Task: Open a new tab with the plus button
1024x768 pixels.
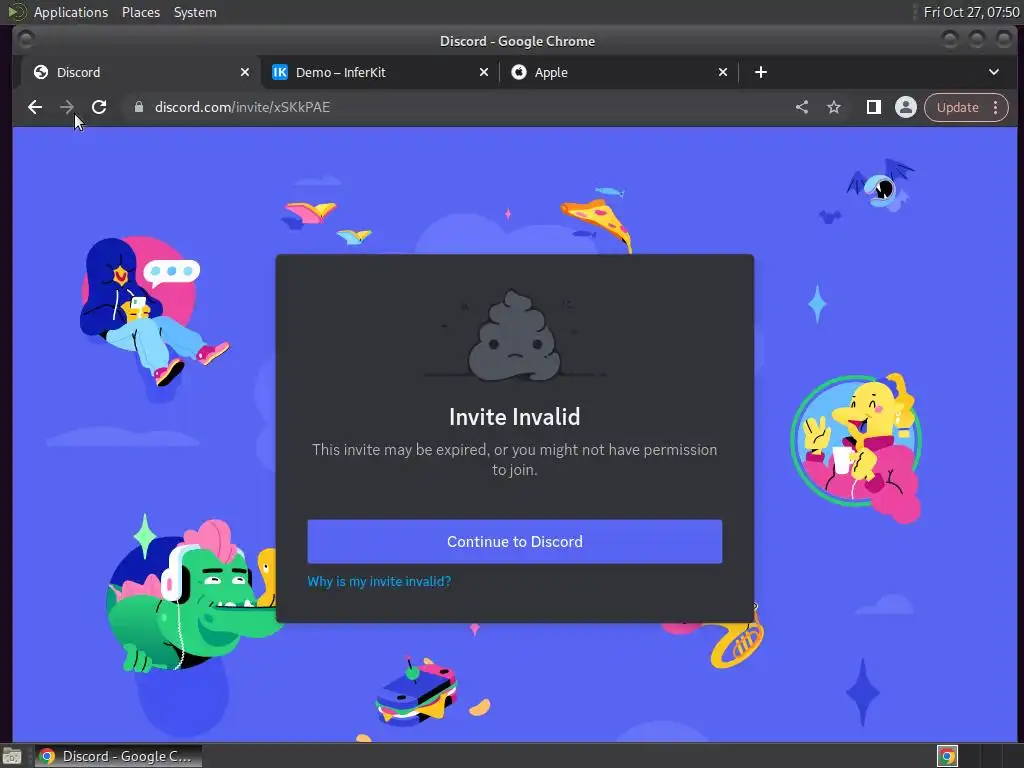Action: click(761, 72)
